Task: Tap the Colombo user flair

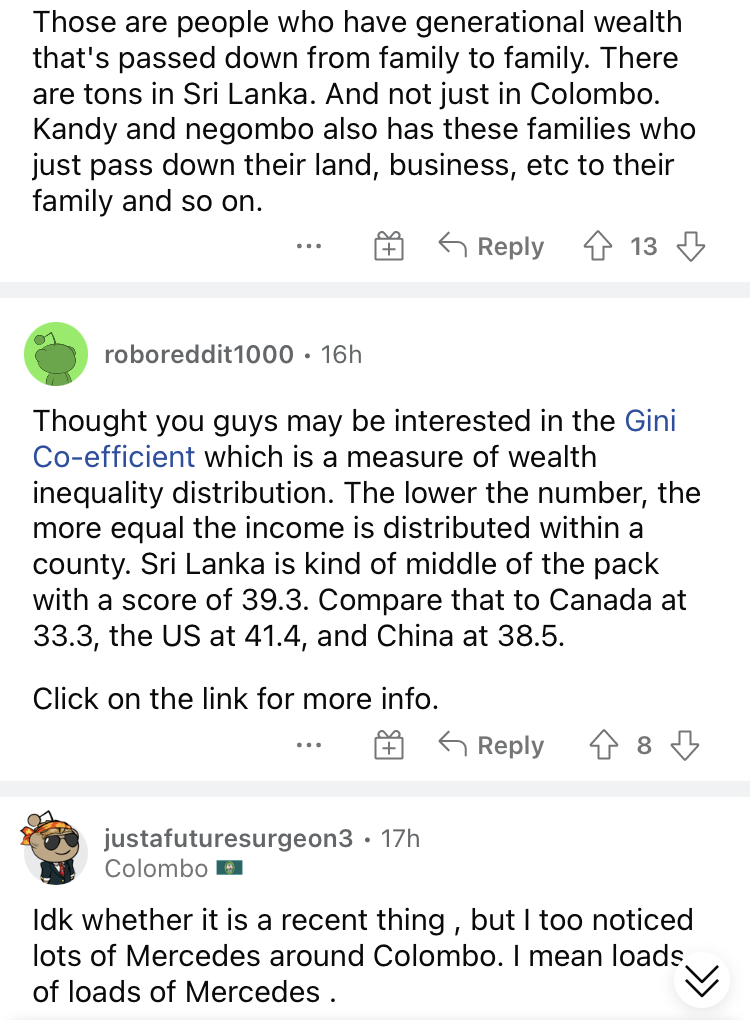Action: click(173, 868)
